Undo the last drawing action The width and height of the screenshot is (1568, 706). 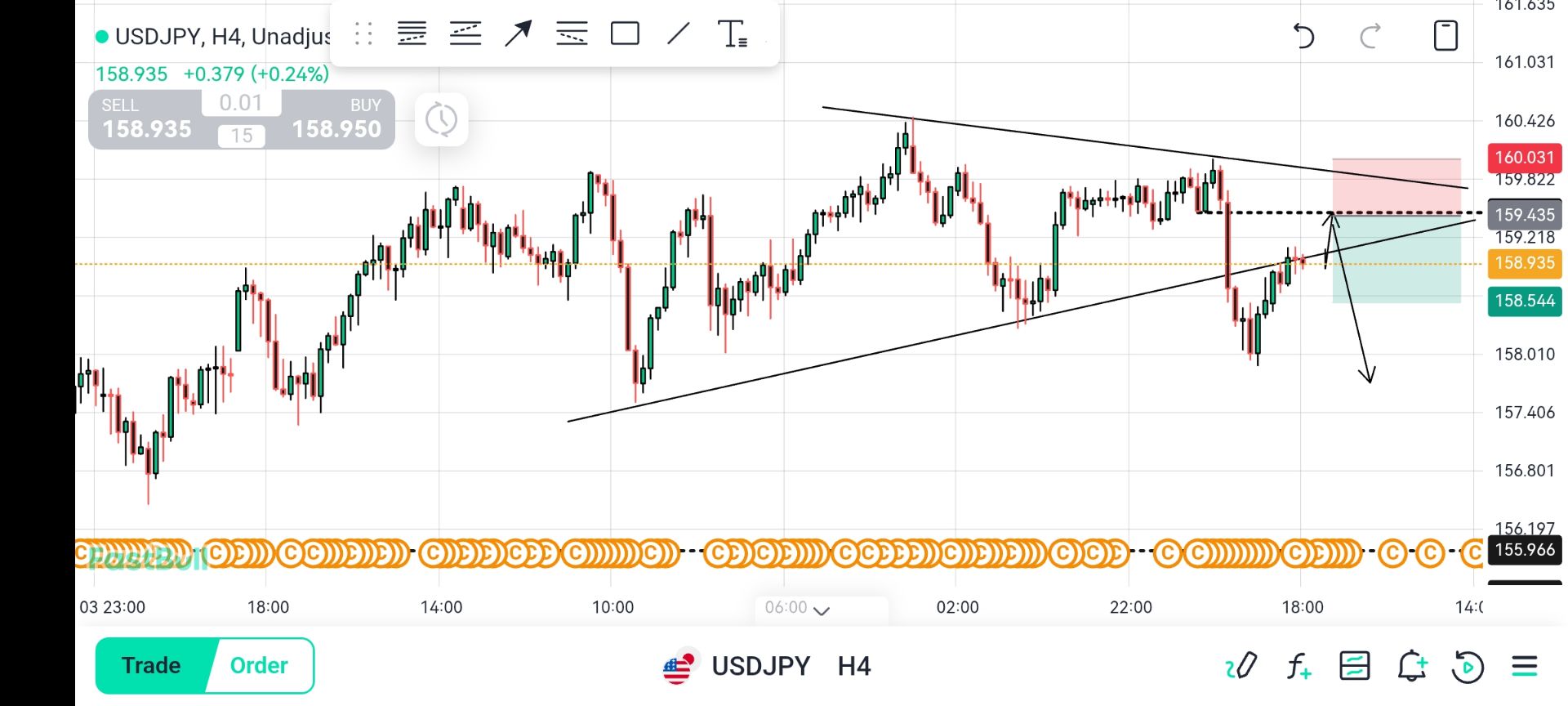pos(1303,36)
